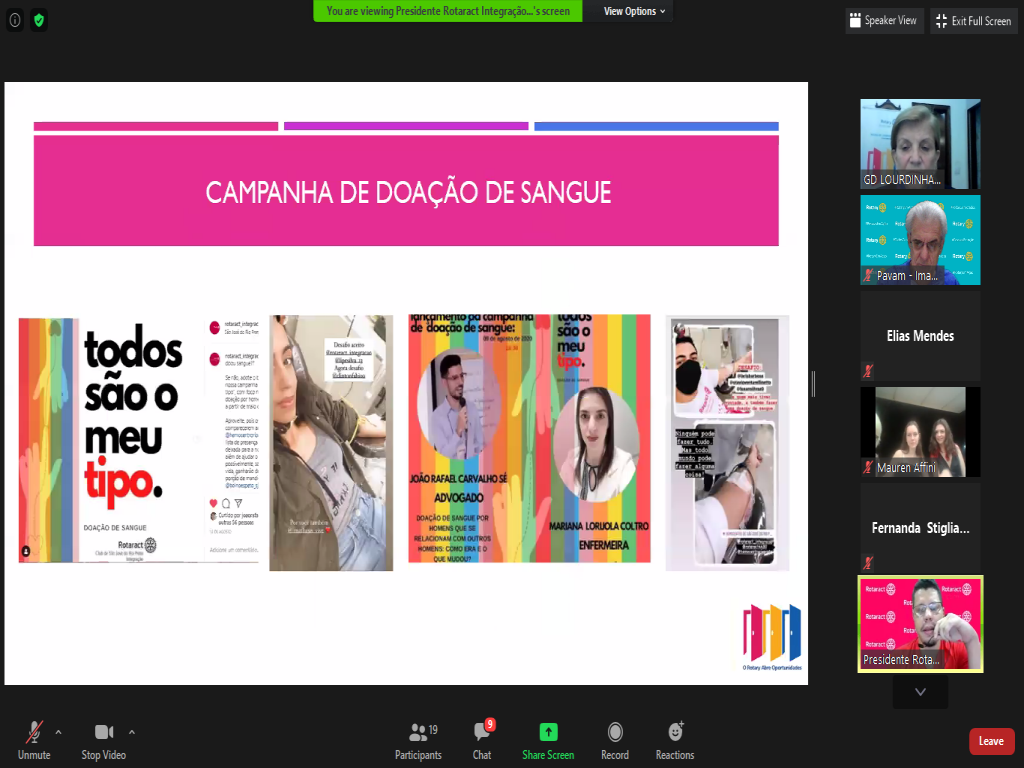Select the GD Lourdinha video thumbnail
The image size is (1024, 768).
click(x=920, y=143)
